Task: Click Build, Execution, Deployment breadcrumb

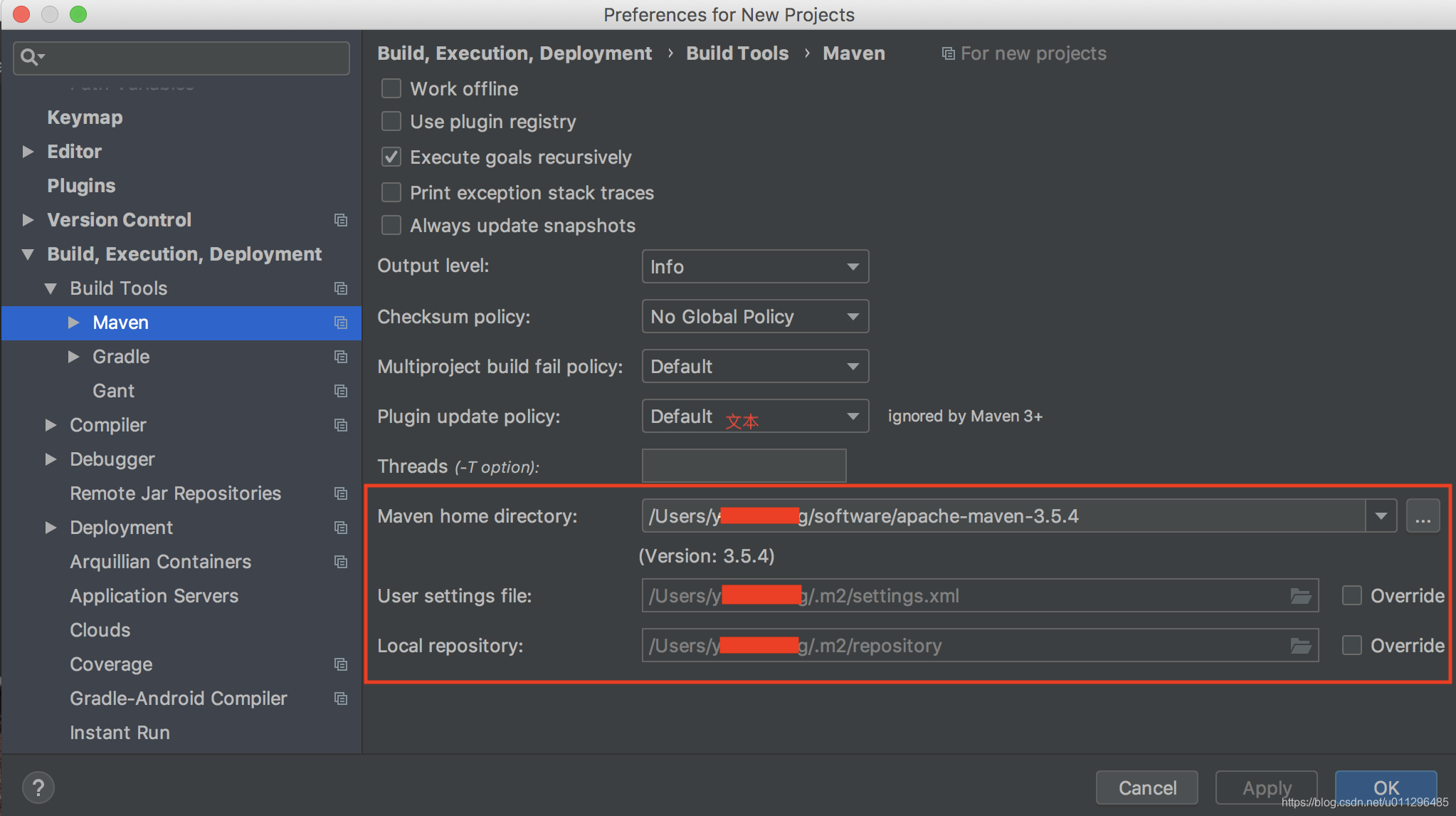Action: pos(515,53)
